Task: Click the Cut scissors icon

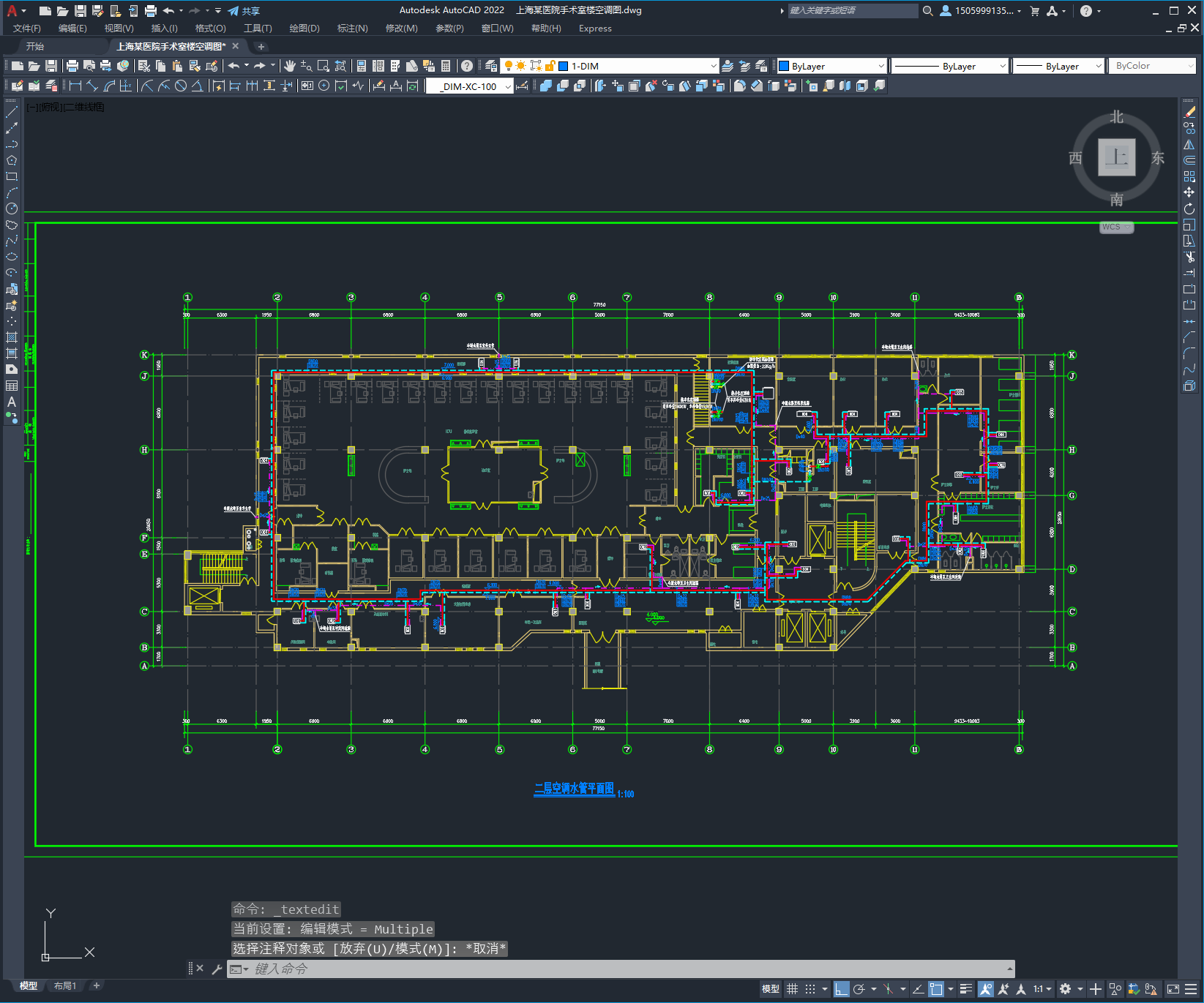Action: tap(144, 66)
